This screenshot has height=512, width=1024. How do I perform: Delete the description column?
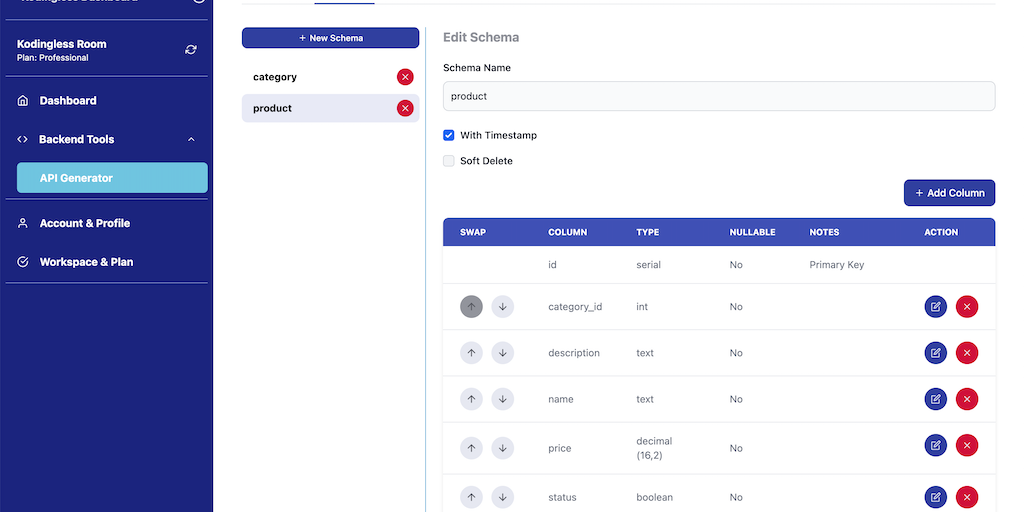tap(966, 353)
